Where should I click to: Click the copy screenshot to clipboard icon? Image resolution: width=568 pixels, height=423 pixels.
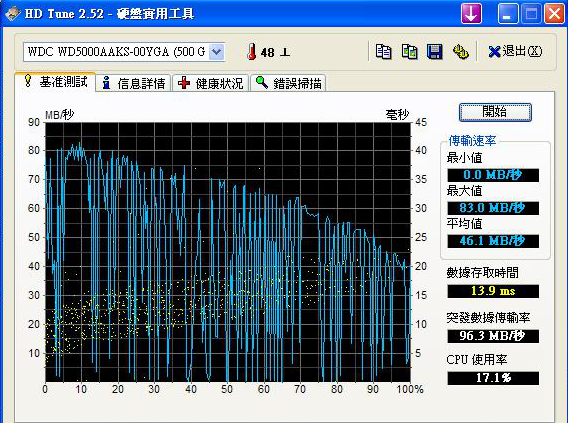(x=409, y=52)
